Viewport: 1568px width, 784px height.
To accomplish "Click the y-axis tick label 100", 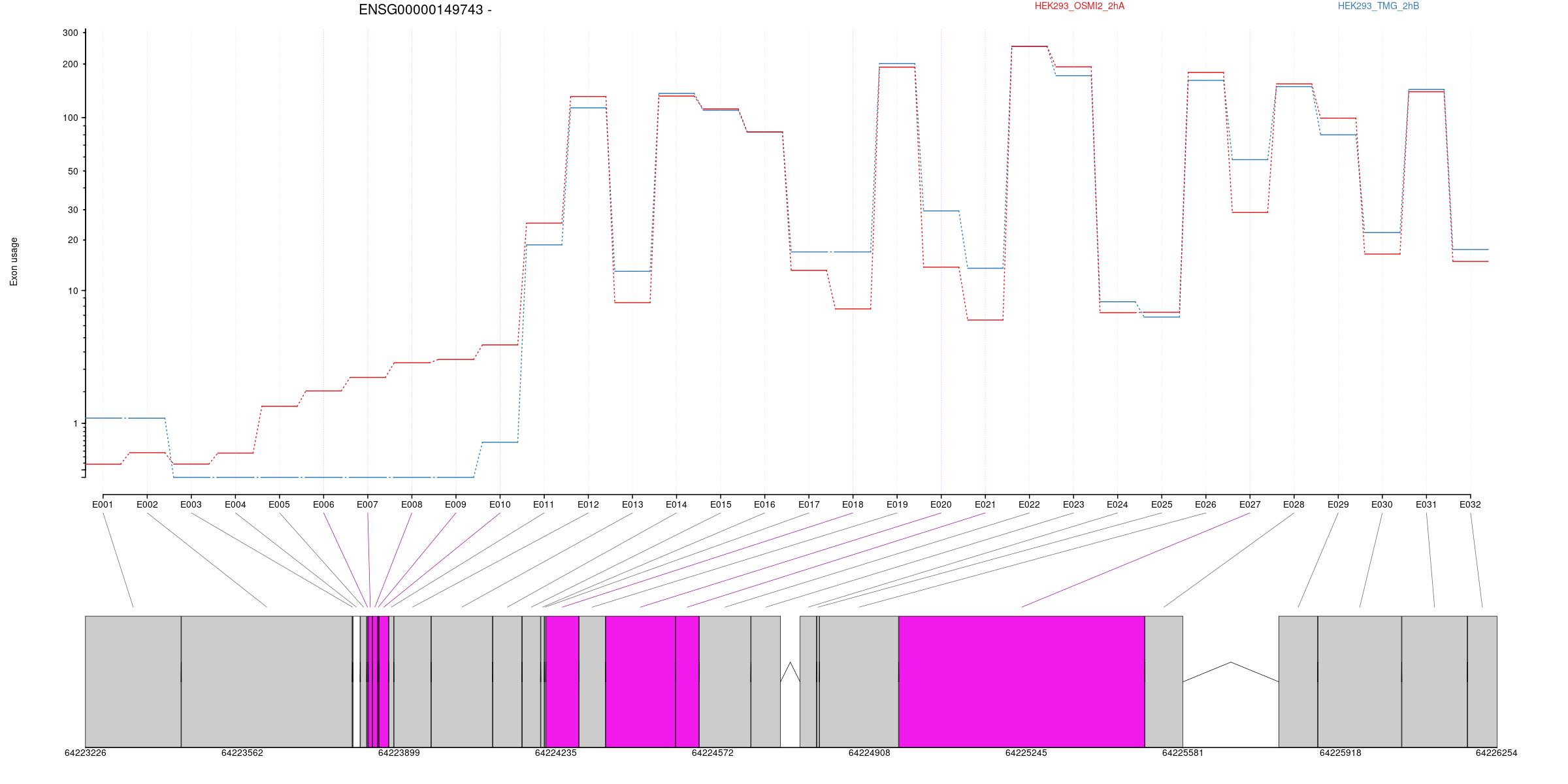I will click(x=71, y=118).
